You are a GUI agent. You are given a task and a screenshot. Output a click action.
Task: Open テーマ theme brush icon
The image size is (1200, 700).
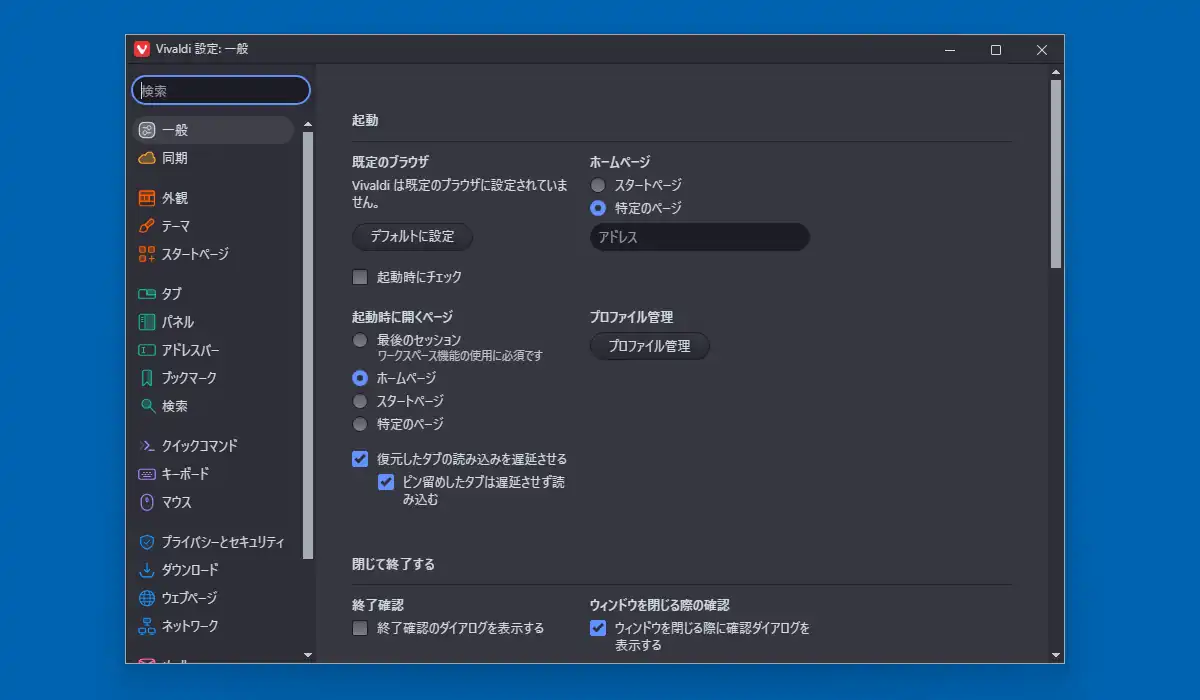coord(147,226)
